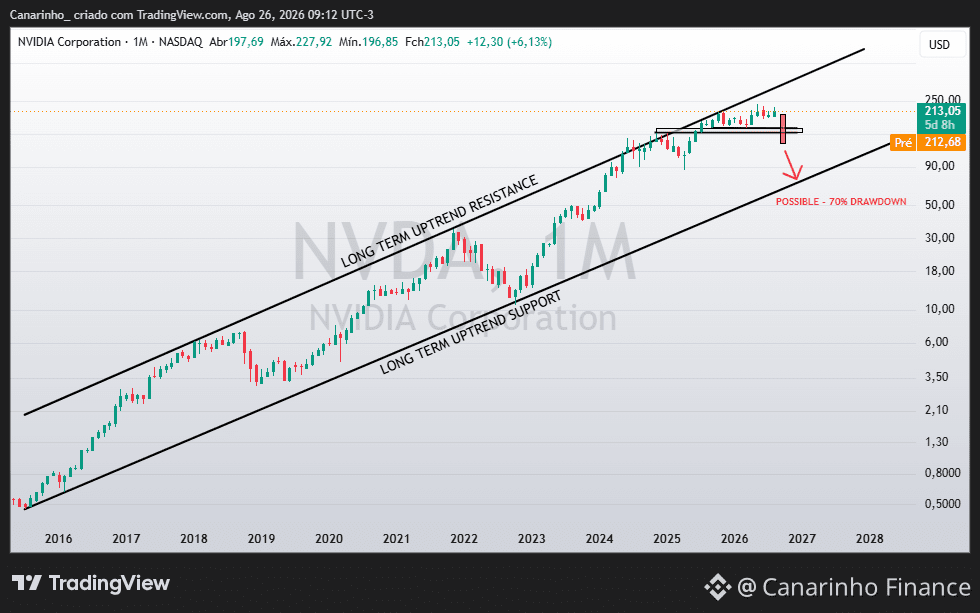The height and width of the screenshot is (613, 980).
Task: Click the 2019 label on time axis
Action: click(261, 539)
